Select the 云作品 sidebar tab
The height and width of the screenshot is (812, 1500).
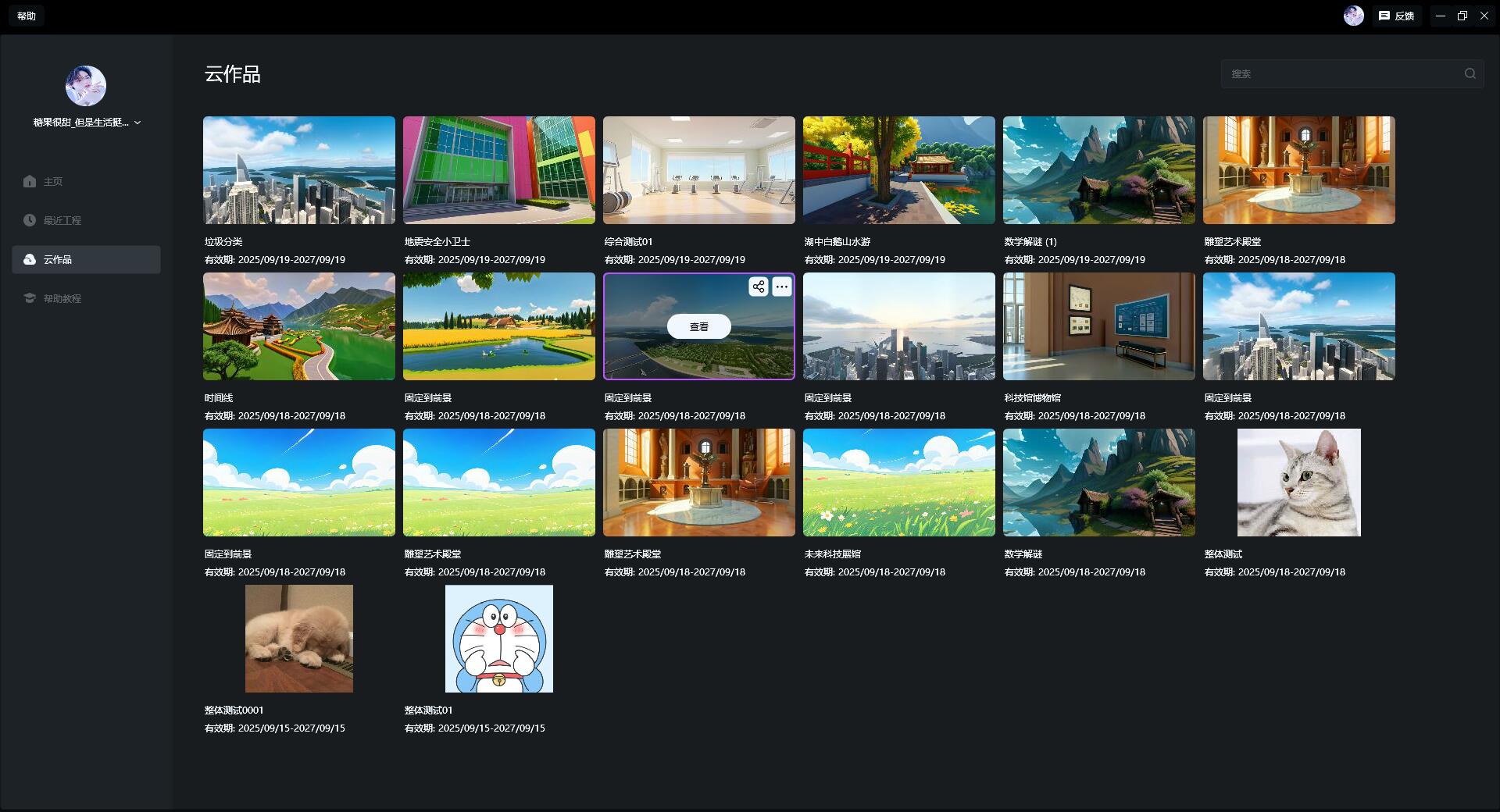pos(86,259)
